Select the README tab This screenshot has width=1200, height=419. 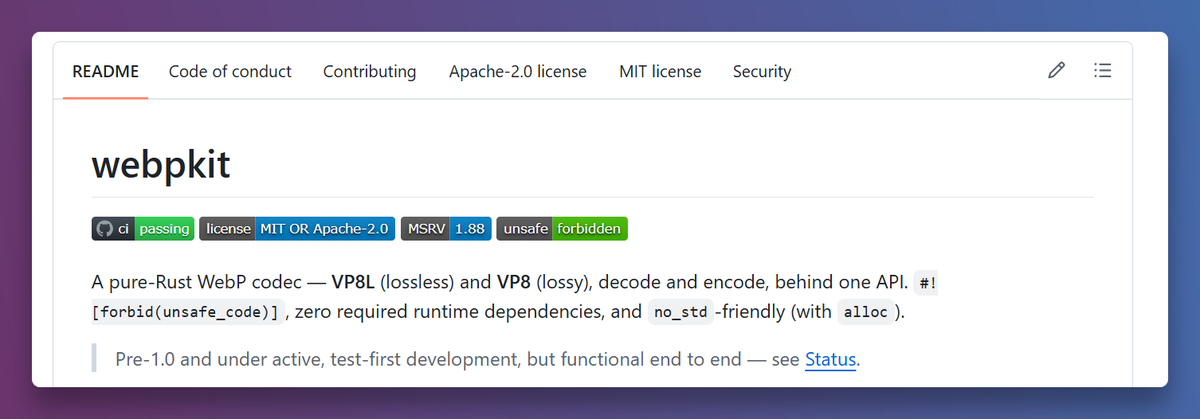click(x=106, y=71)
